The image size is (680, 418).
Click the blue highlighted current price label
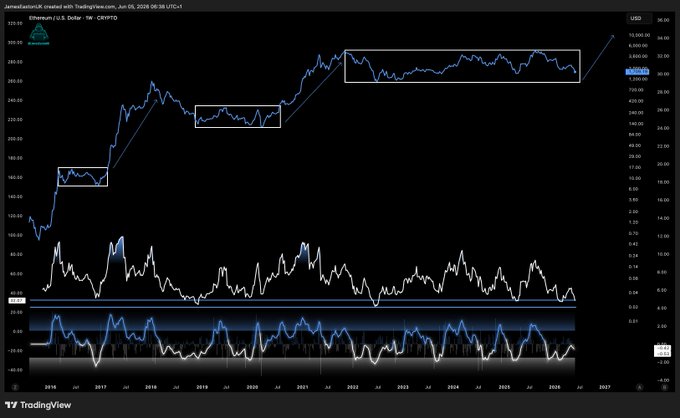[x=637, y=72]
